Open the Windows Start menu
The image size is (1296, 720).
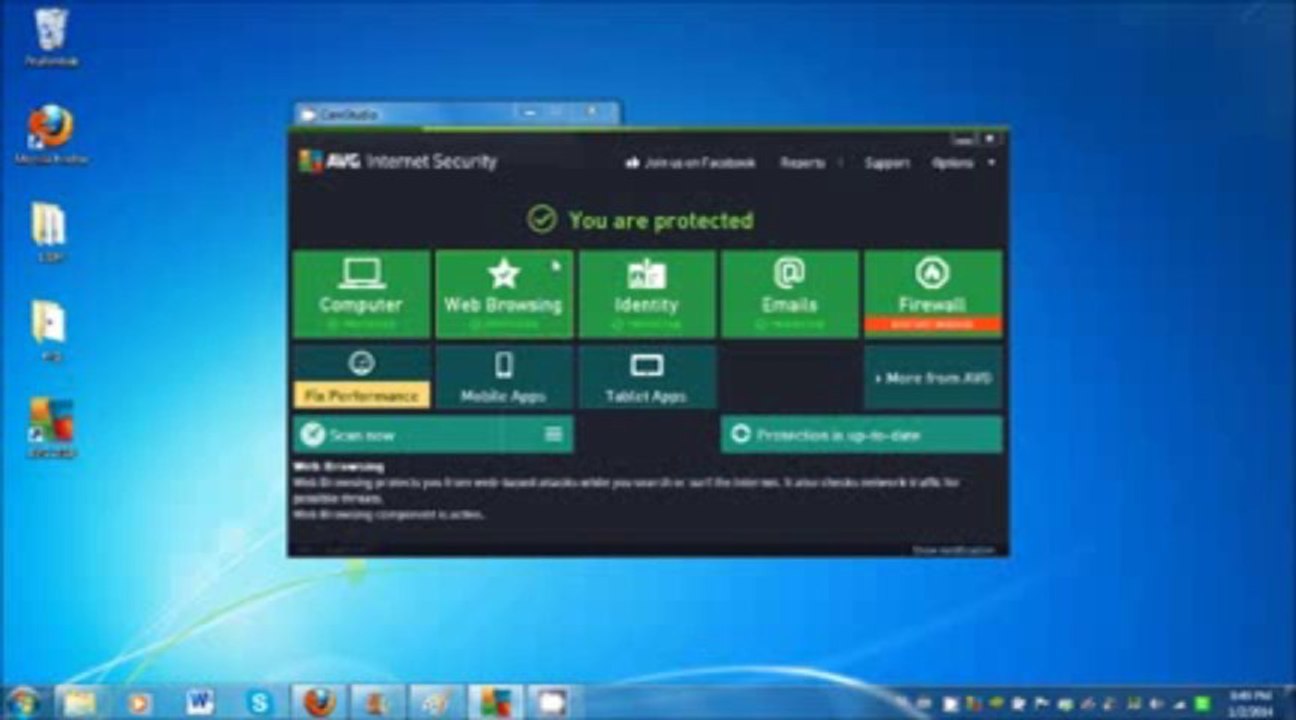click(x=22, y=702)
